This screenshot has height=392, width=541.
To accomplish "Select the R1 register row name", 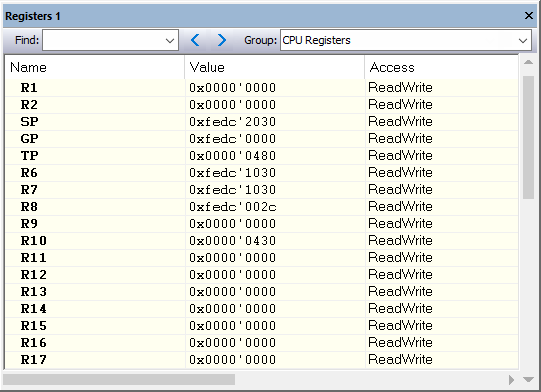I will 29,88.
